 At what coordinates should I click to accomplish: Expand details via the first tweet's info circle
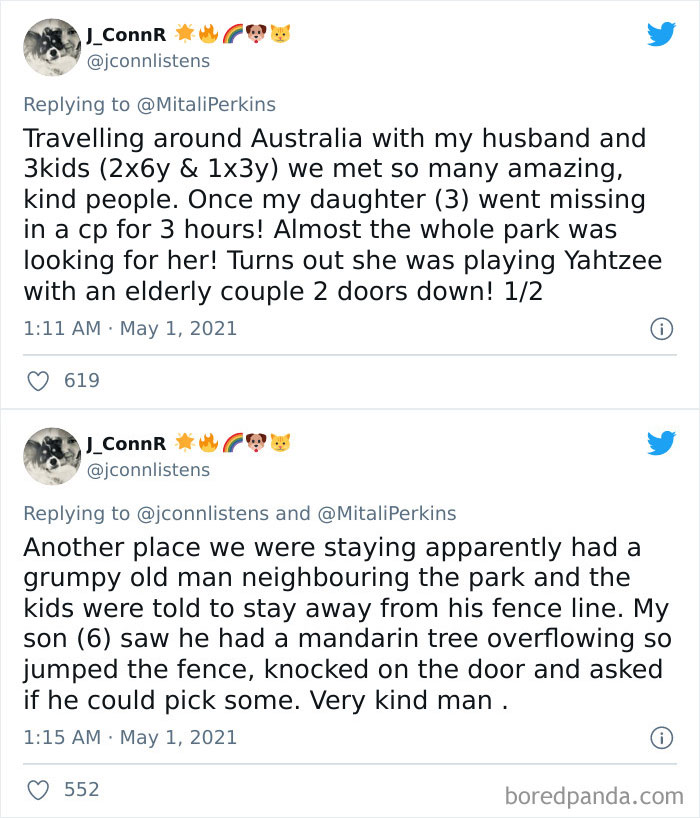[662, 328]
